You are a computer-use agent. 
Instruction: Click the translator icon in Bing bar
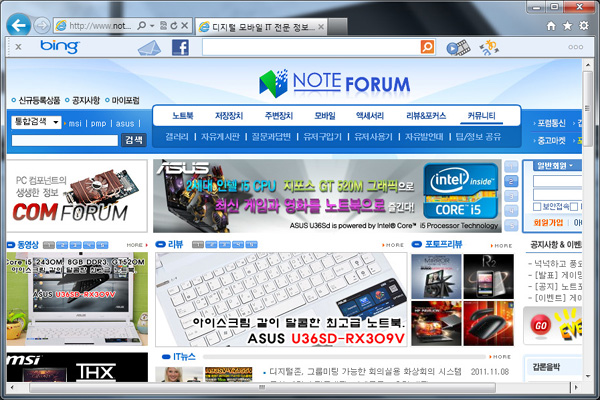point(489,48)
